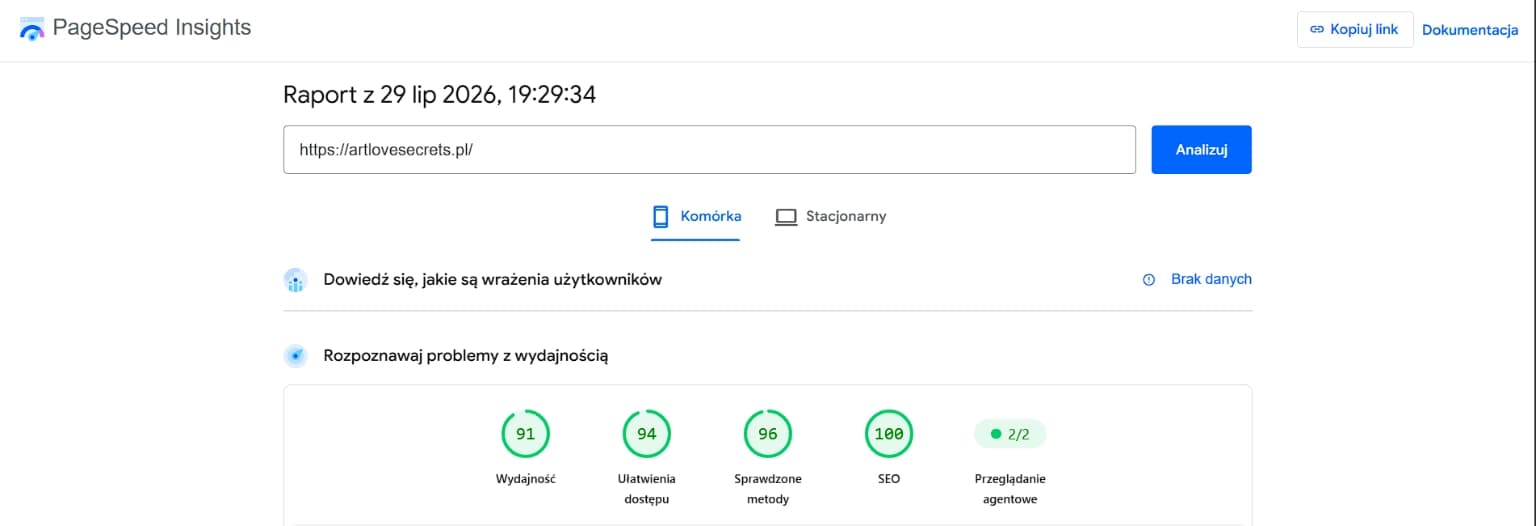Screen dimensions: 1536x526
Task: Click the mobile phone icon for Komórka
Action: click(660, 216)
